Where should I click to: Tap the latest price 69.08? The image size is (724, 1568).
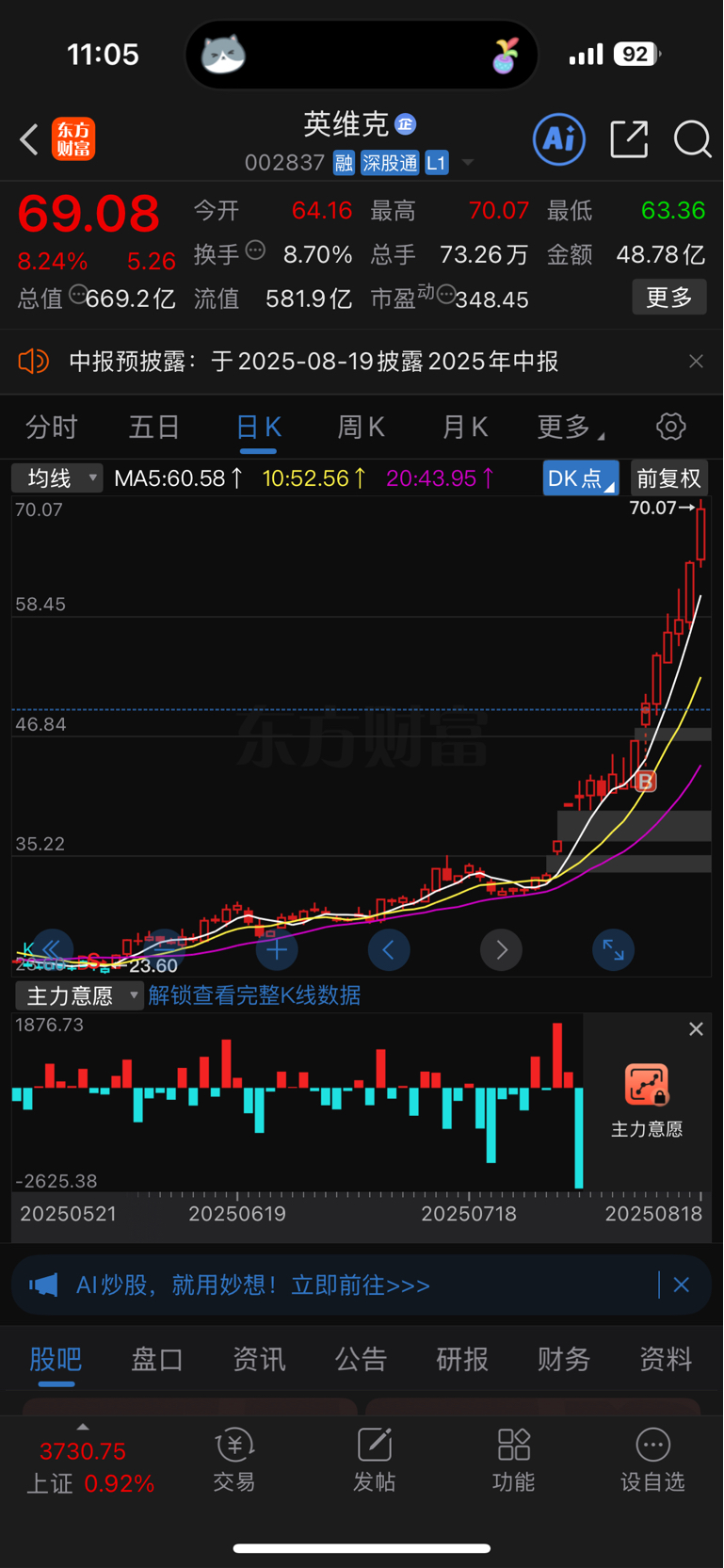click(89, 214)
